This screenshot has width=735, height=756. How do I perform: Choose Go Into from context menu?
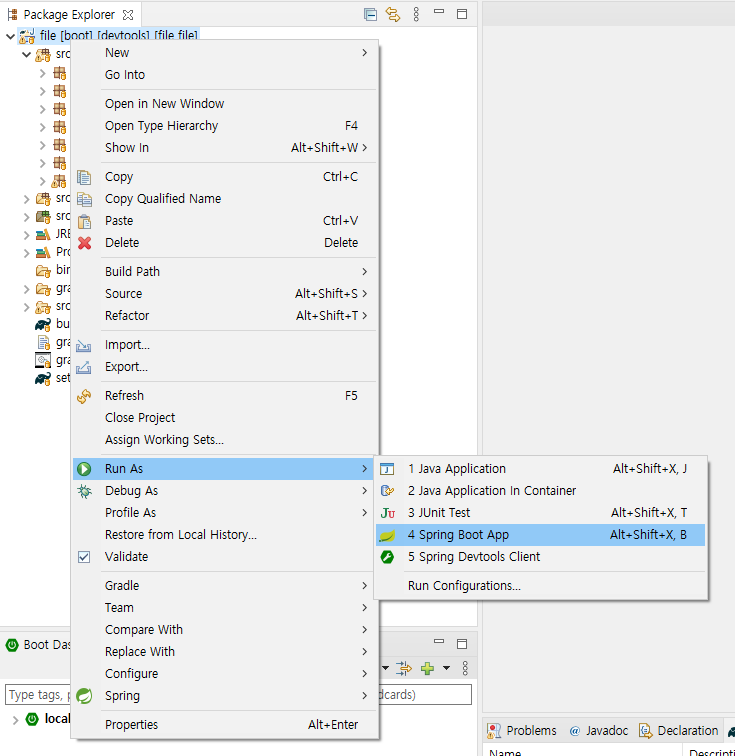click(225, 75)
